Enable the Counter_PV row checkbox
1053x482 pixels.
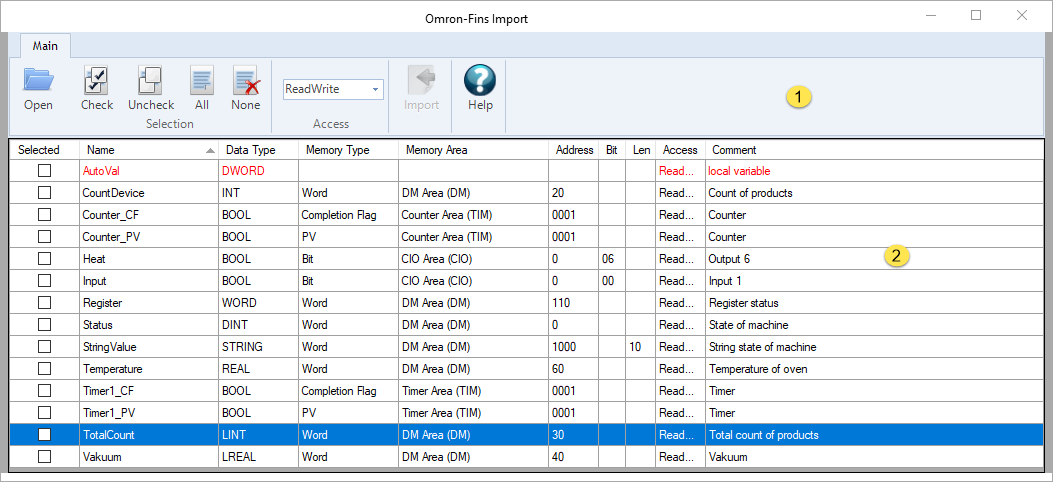click(44, 237)
